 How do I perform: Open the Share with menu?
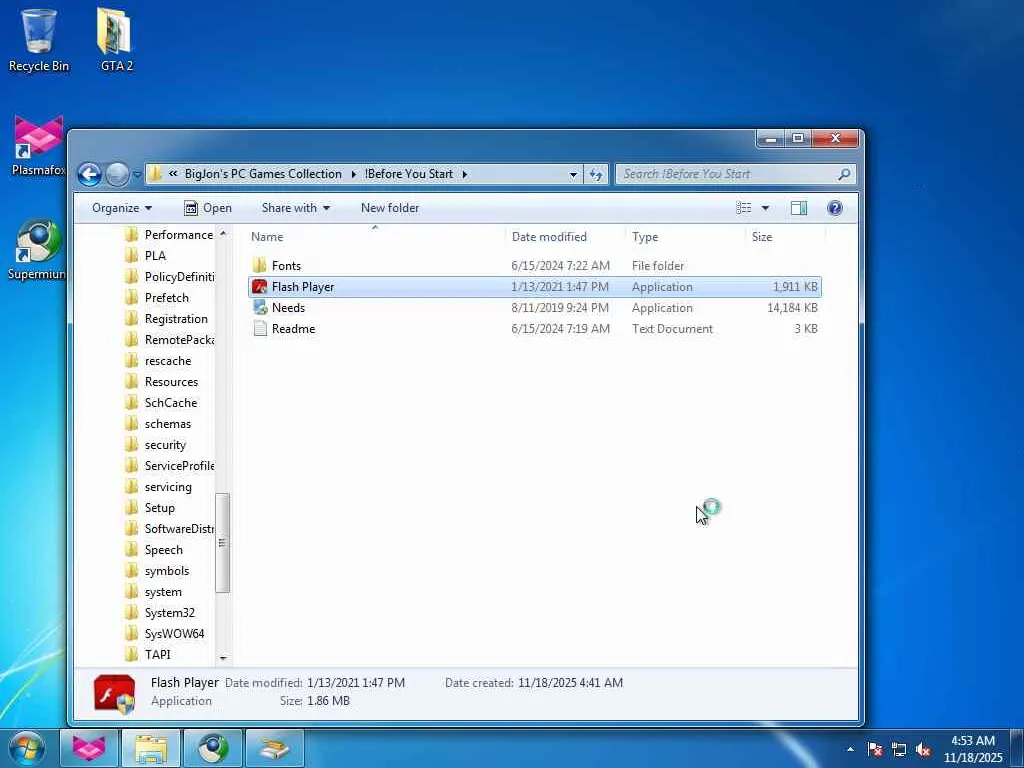(x=295, y=208)
